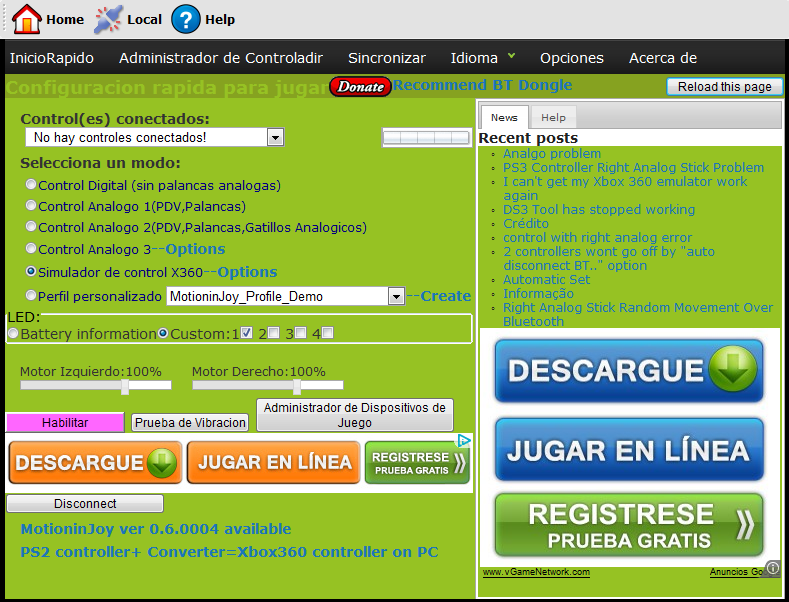Open the Analgo problem post
Screen dimensions: 789x602
pos(552,154)
